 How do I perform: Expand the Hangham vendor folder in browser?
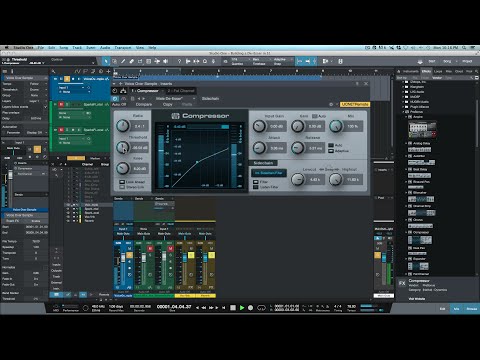pos(403,87)
